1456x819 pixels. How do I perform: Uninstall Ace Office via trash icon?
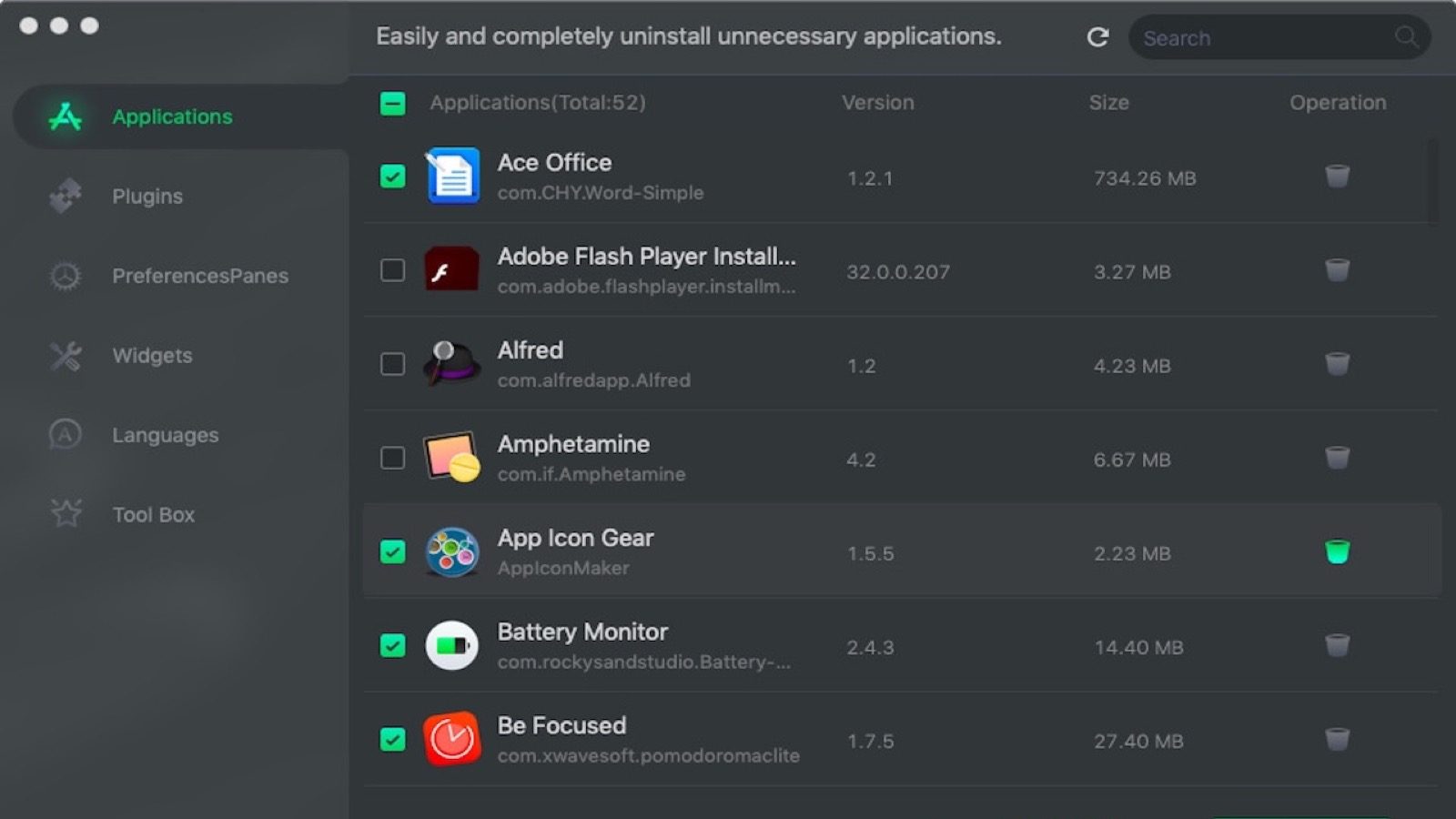click(1337, 176)
